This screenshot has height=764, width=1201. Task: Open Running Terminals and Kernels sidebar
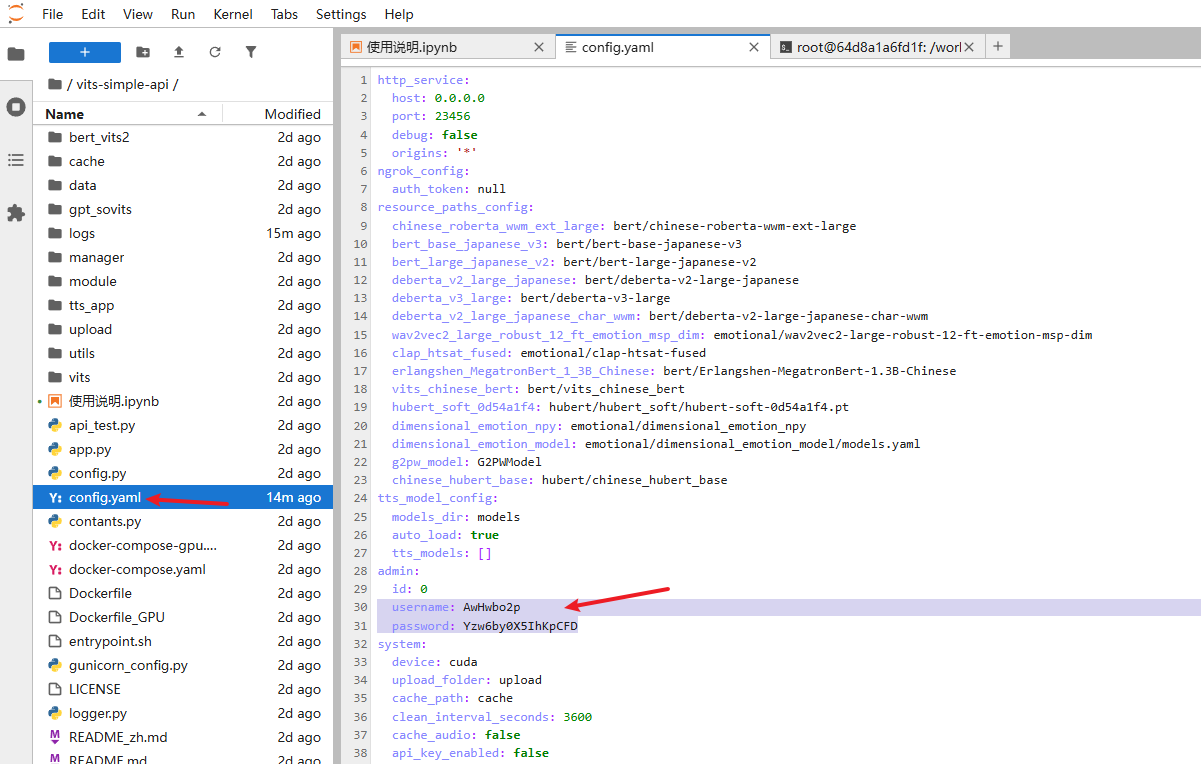(16, 106)
